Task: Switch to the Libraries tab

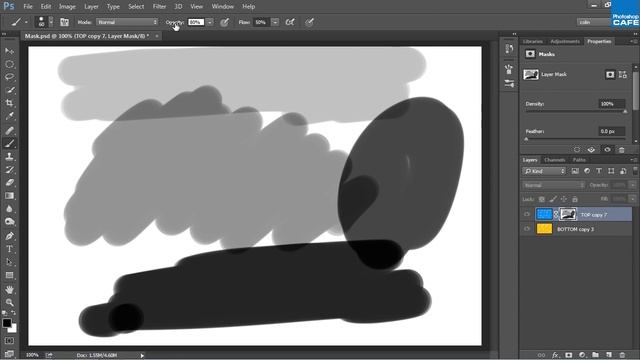Action: tap(533, 41)
